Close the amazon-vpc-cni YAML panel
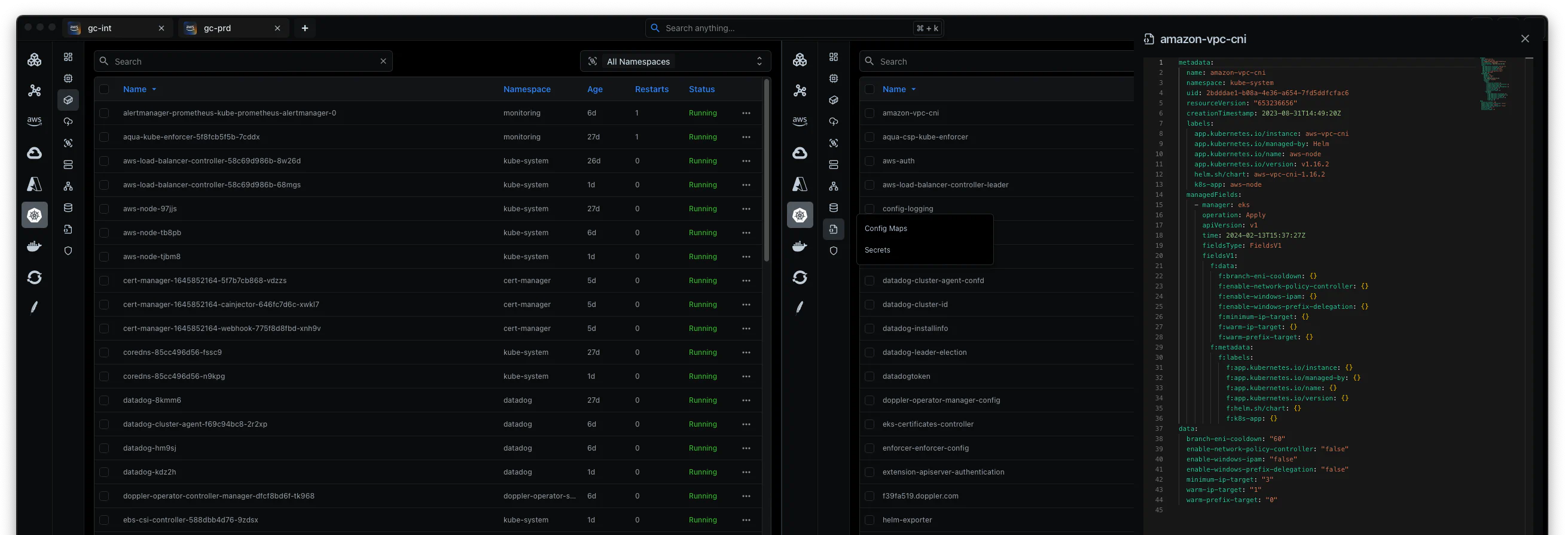The width and height of the screenshot is (1568, 535). [1524, 38]
